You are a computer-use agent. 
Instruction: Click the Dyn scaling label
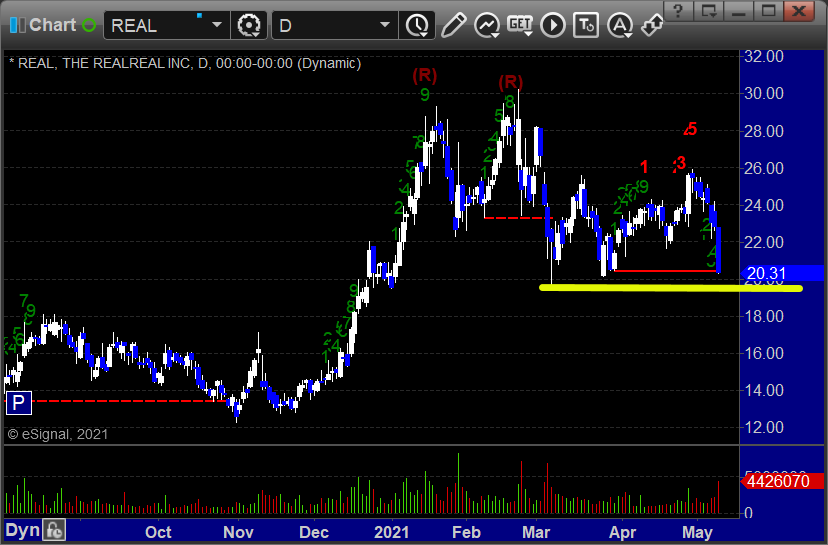22,530
